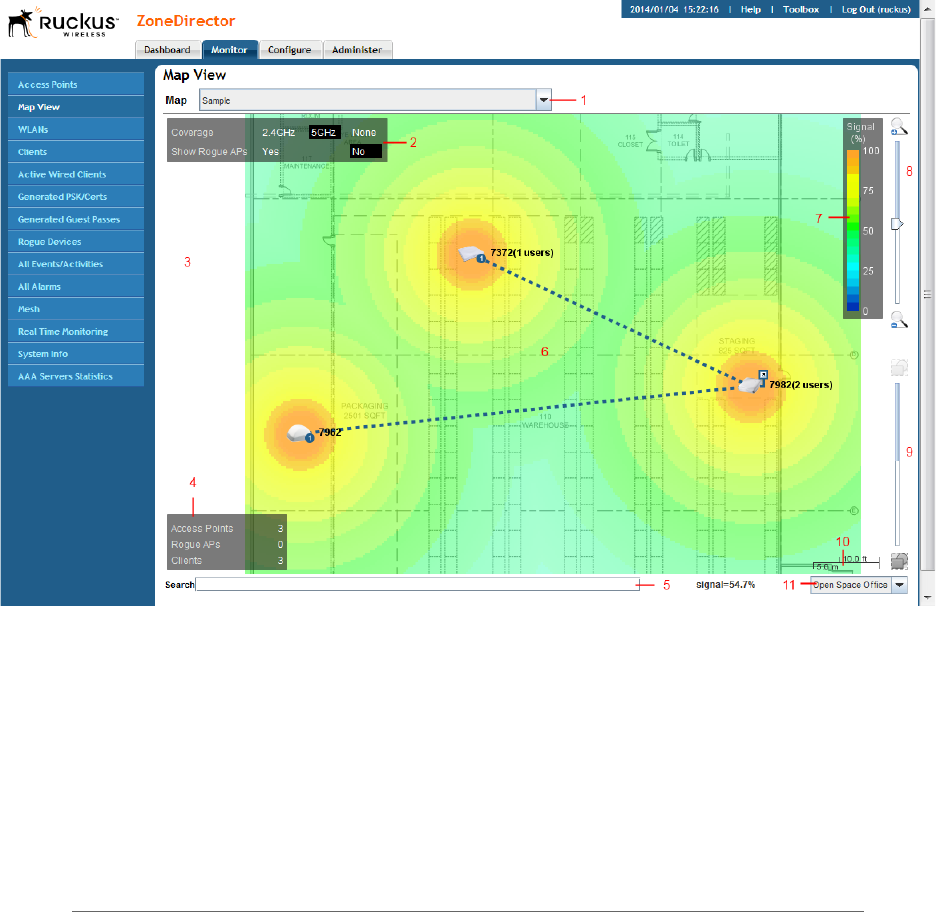Click the Sample map selection field
The height and width of the screenshot is (912, 936).
368,100
